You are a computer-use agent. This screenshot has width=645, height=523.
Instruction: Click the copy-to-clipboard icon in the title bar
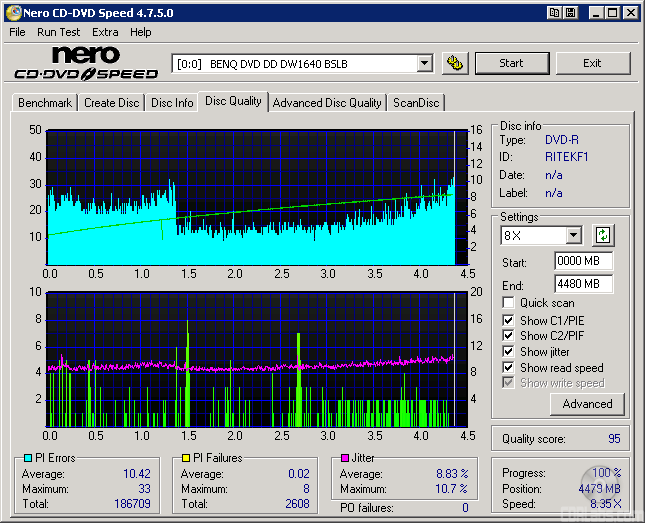[x=554, y=13]
